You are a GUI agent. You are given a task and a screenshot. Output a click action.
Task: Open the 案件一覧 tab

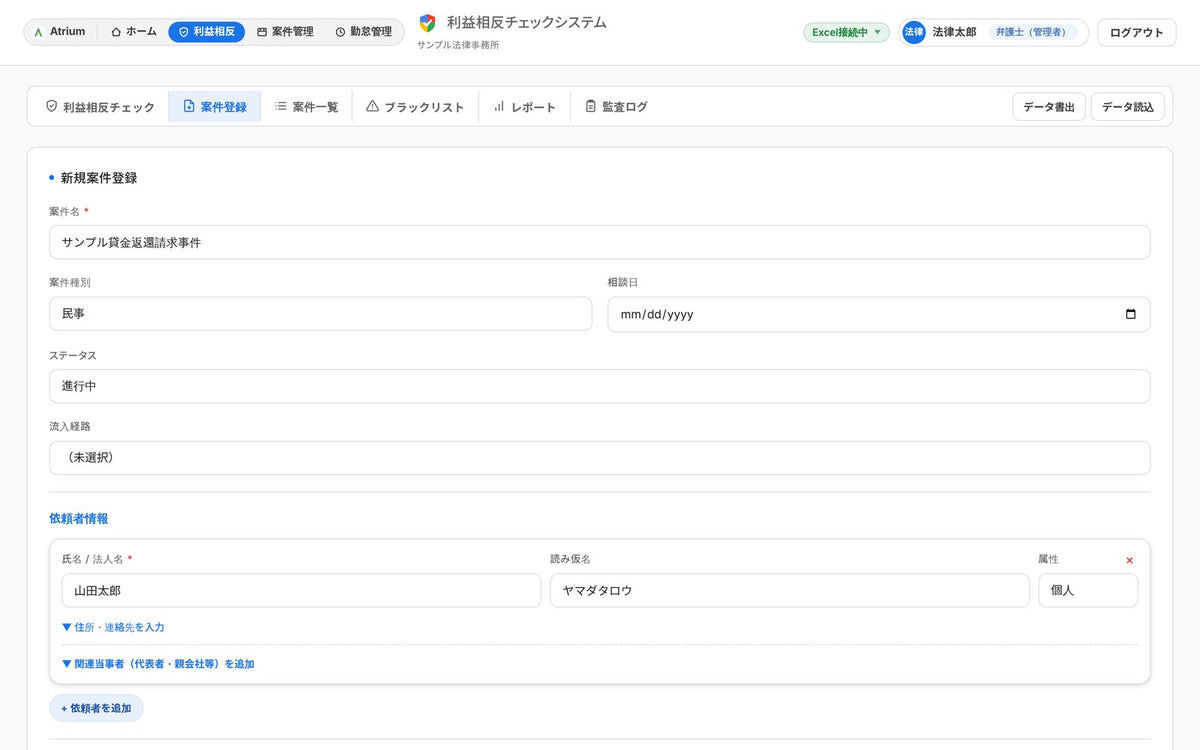point(307,107)
